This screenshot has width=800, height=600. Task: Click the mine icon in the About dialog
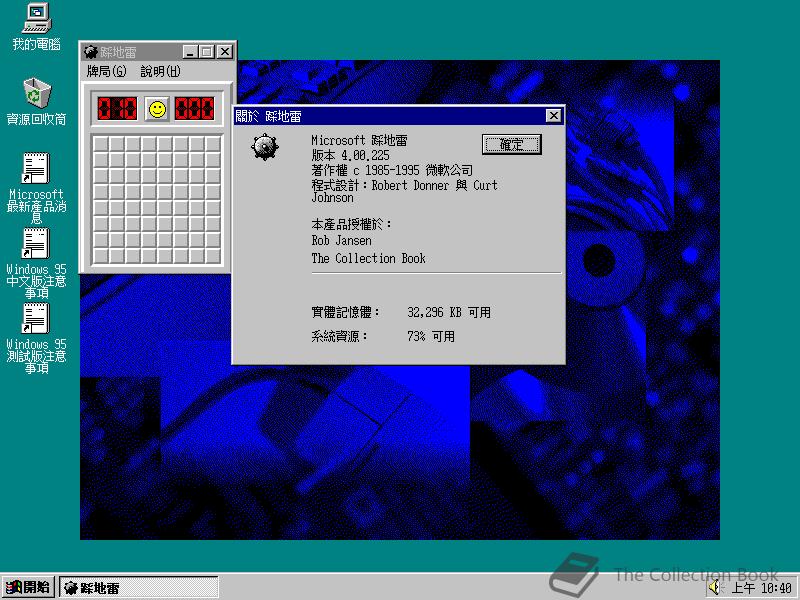(265, 147)
